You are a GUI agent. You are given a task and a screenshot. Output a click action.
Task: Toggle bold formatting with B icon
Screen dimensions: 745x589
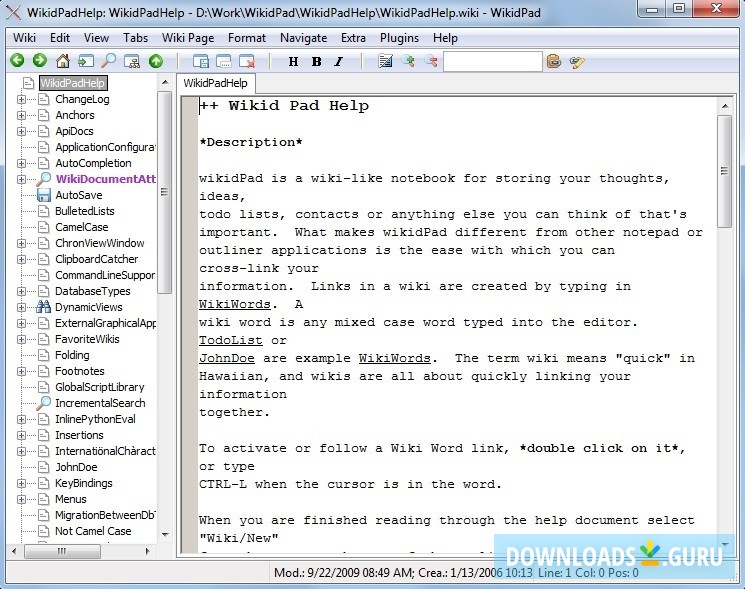coord(316,61)
